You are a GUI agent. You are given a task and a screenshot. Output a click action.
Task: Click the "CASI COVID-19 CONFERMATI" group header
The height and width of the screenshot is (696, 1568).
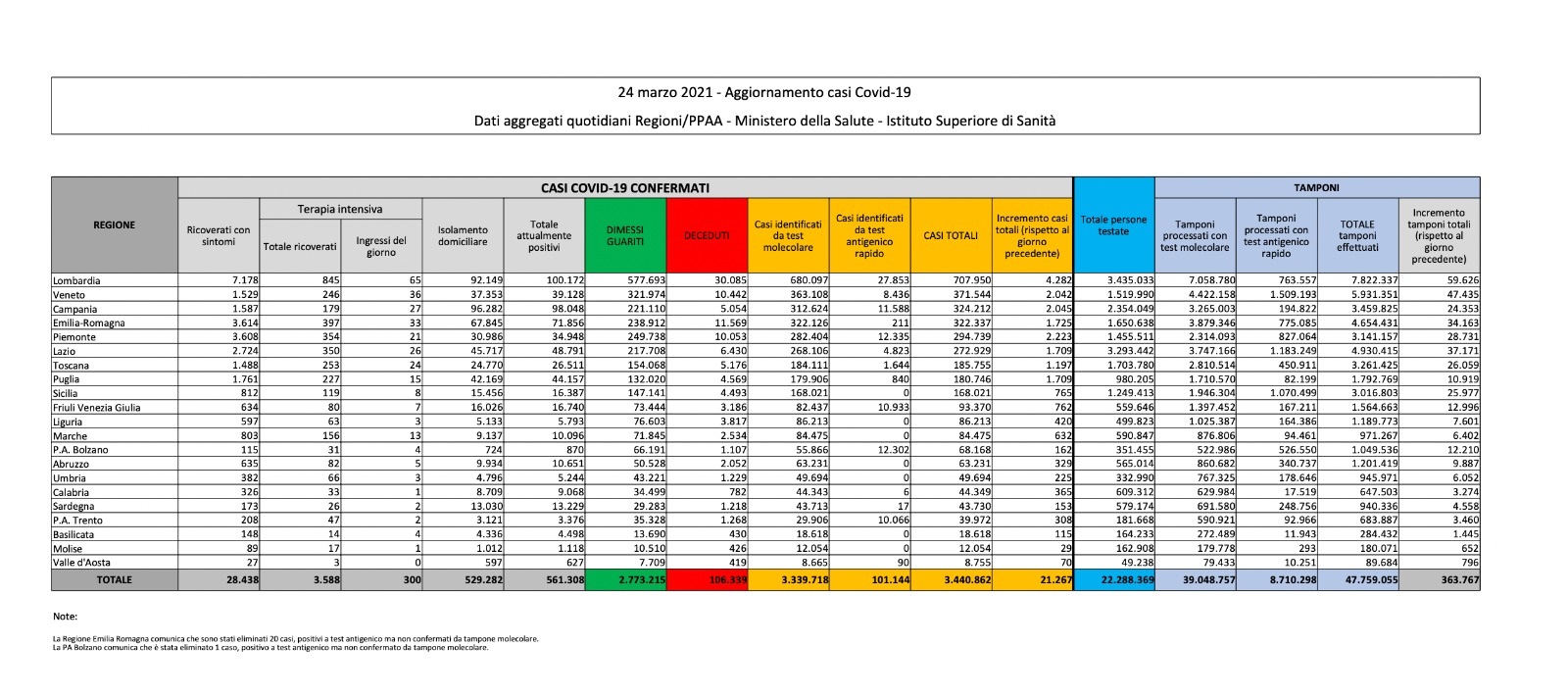[x=625, y=187]
